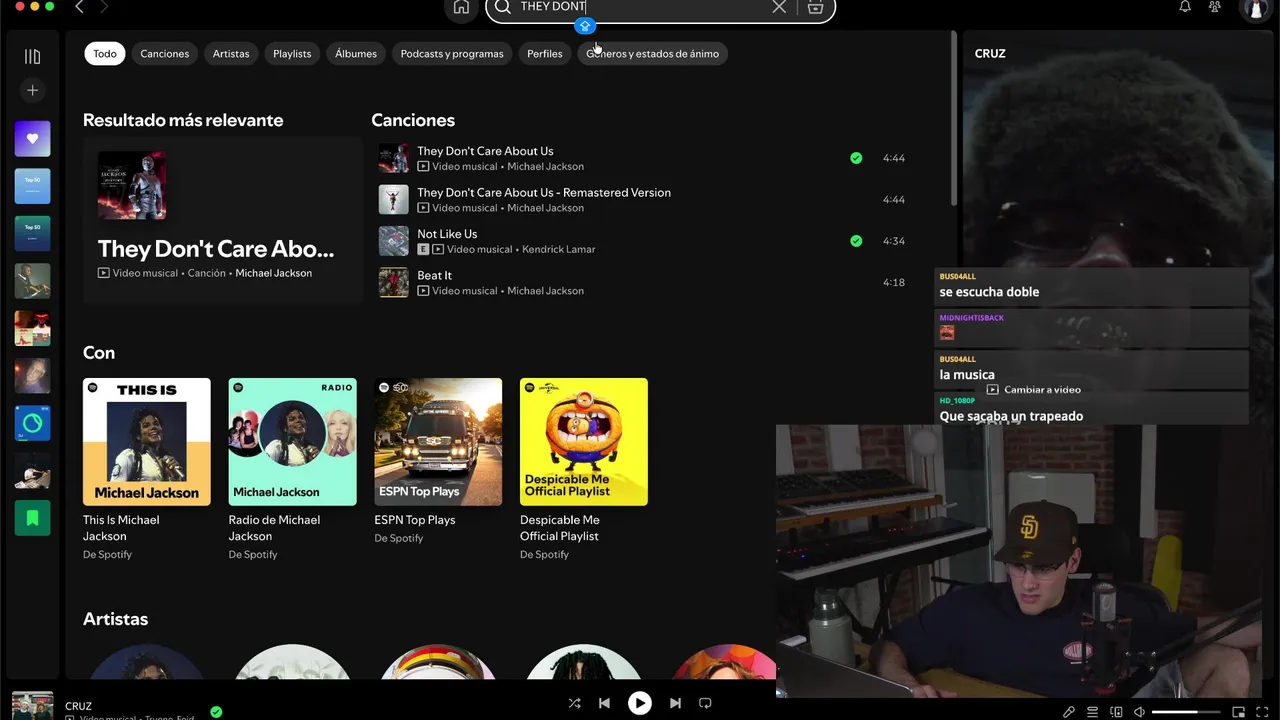
Task: Play Beat It song row
Action: pos(642,283)
